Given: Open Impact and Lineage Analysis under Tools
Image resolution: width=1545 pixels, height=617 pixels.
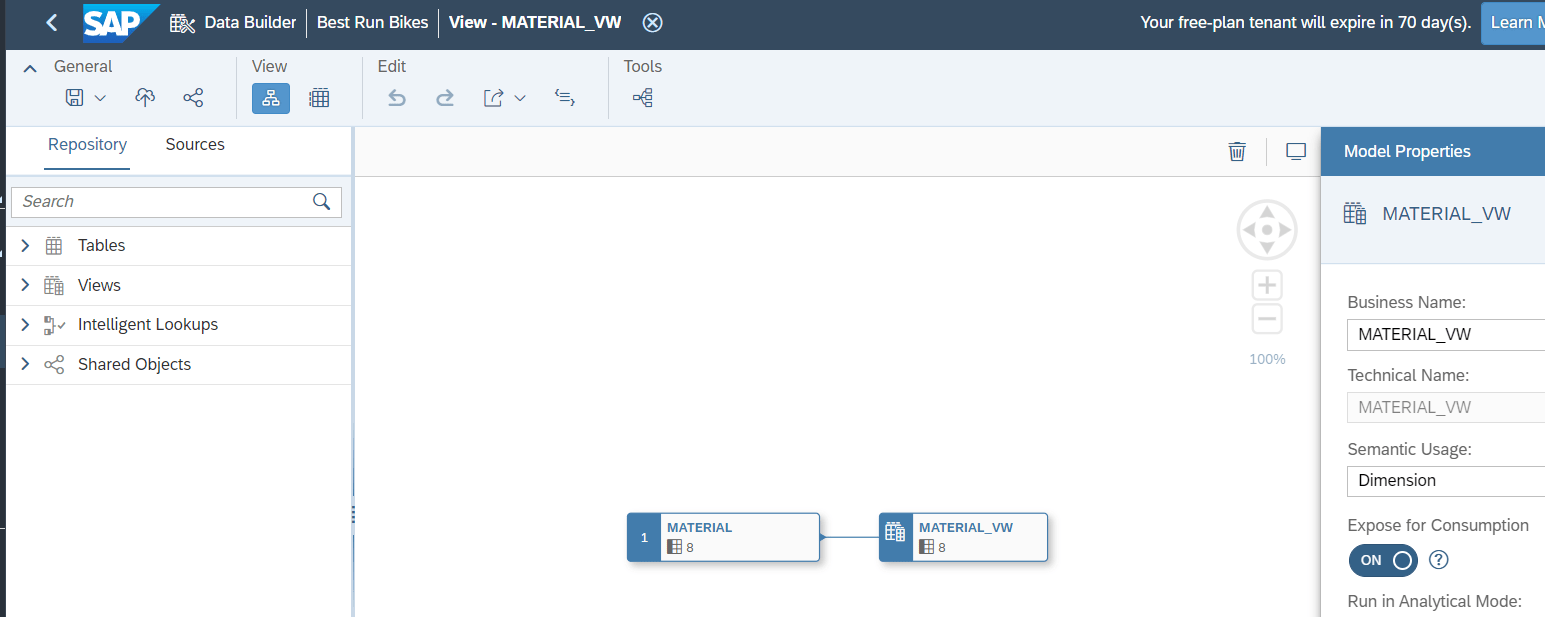Looking at the screenshot, I should 642,97.
